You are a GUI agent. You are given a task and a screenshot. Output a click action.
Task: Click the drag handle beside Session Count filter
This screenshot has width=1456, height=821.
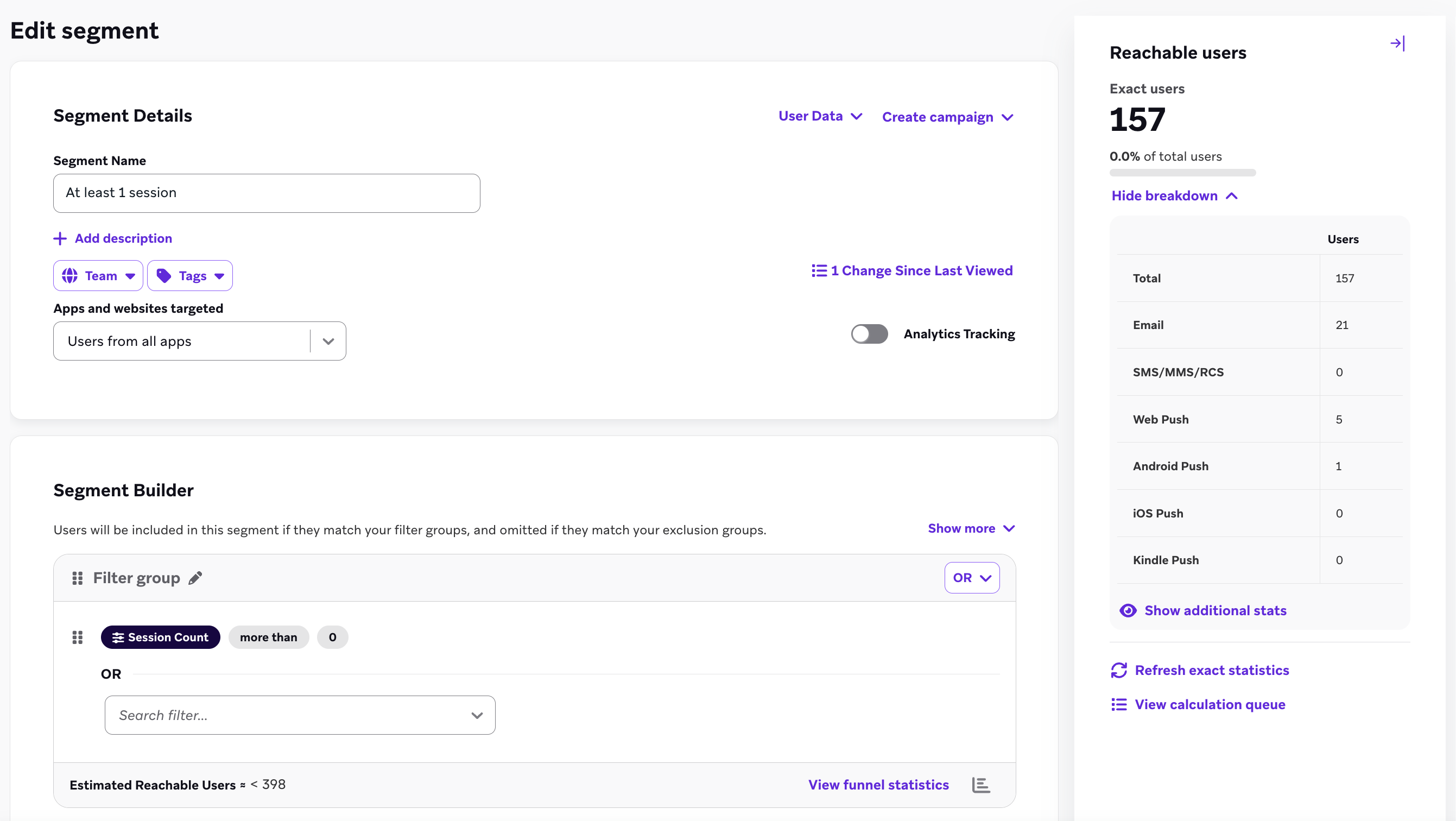tap(78, 637)
